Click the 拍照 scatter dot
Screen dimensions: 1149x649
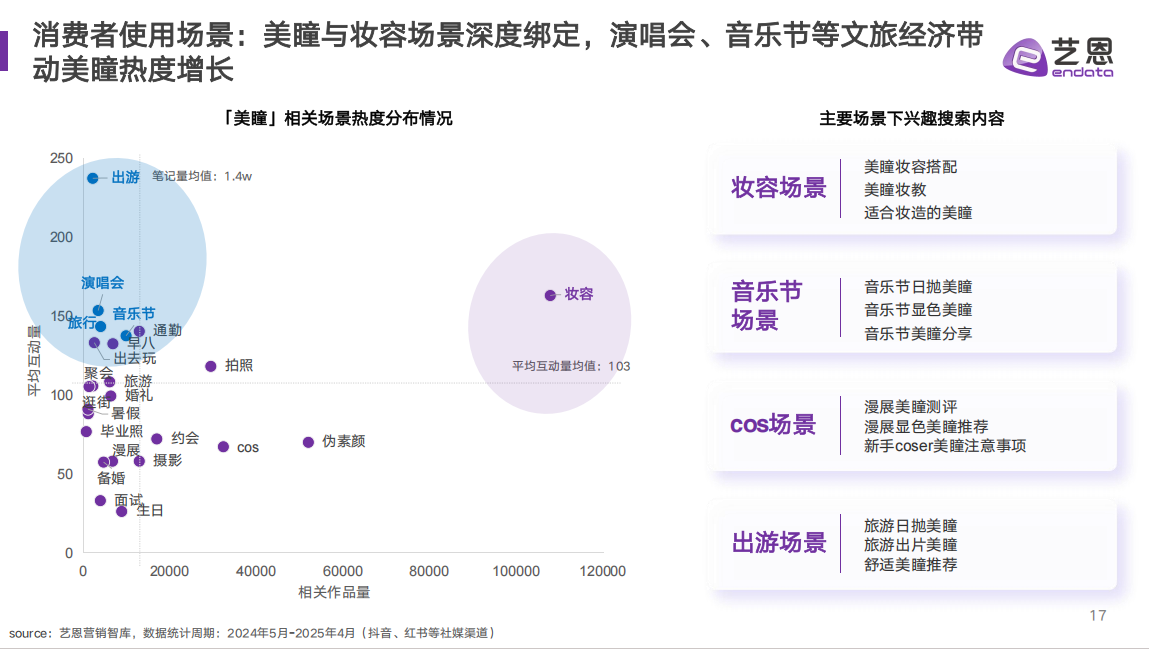211,366
